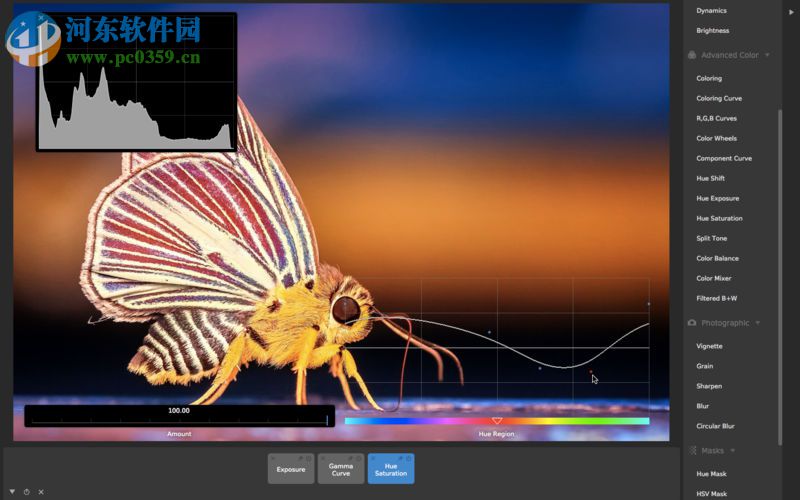The image size is (800, 500).
Task: Click the down-triangle icon in bottom-left bar
Action: pos(12,491)
